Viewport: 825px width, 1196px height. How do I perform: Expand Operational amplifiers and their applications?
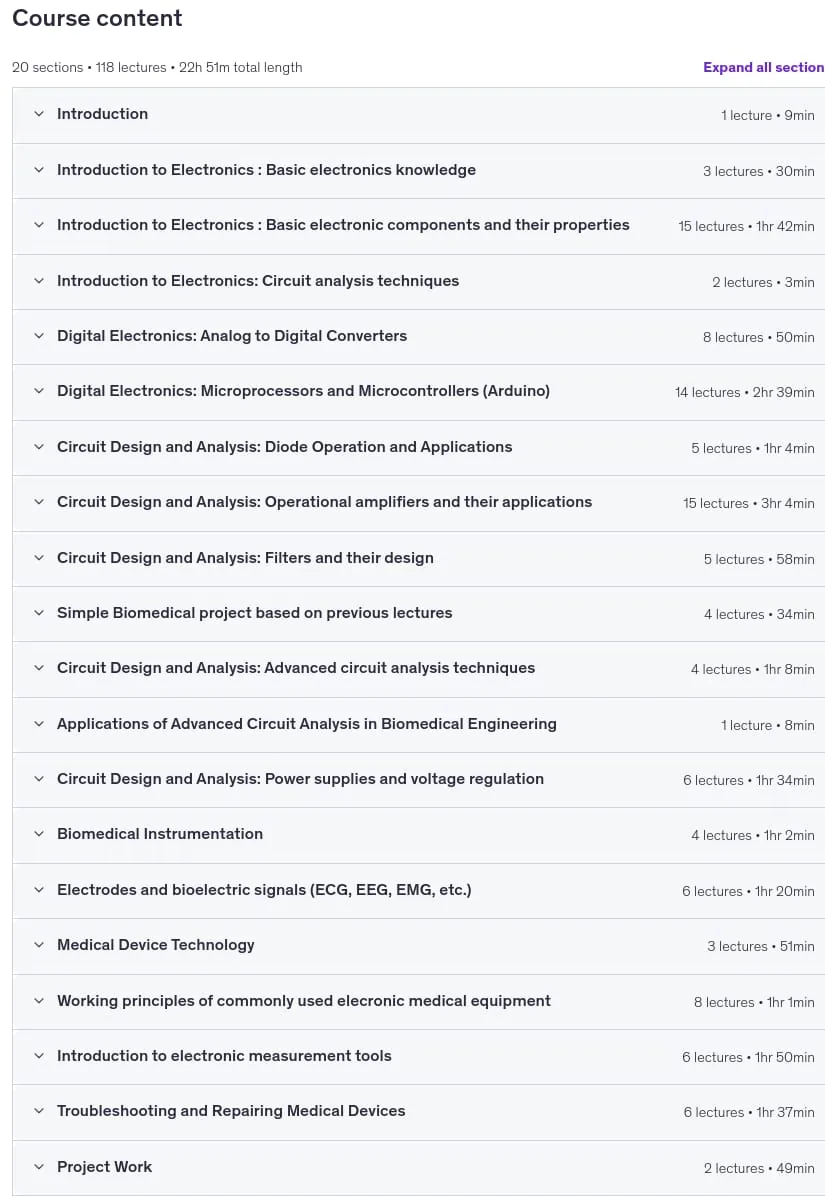point(419,503)
